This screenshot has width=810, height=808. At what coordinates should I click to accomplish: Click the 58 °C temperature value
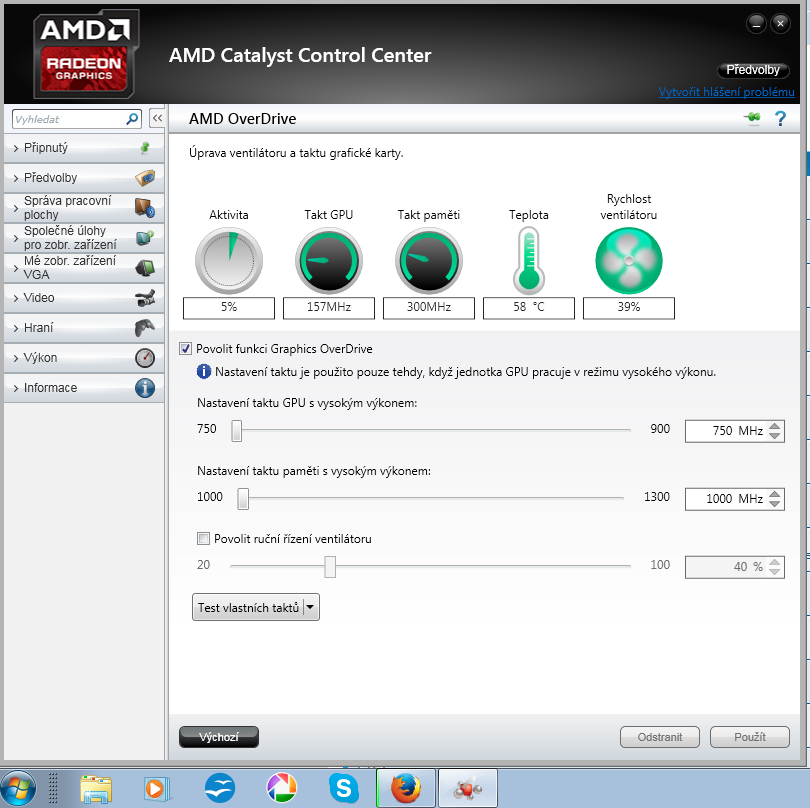click(x=528, y=307)
